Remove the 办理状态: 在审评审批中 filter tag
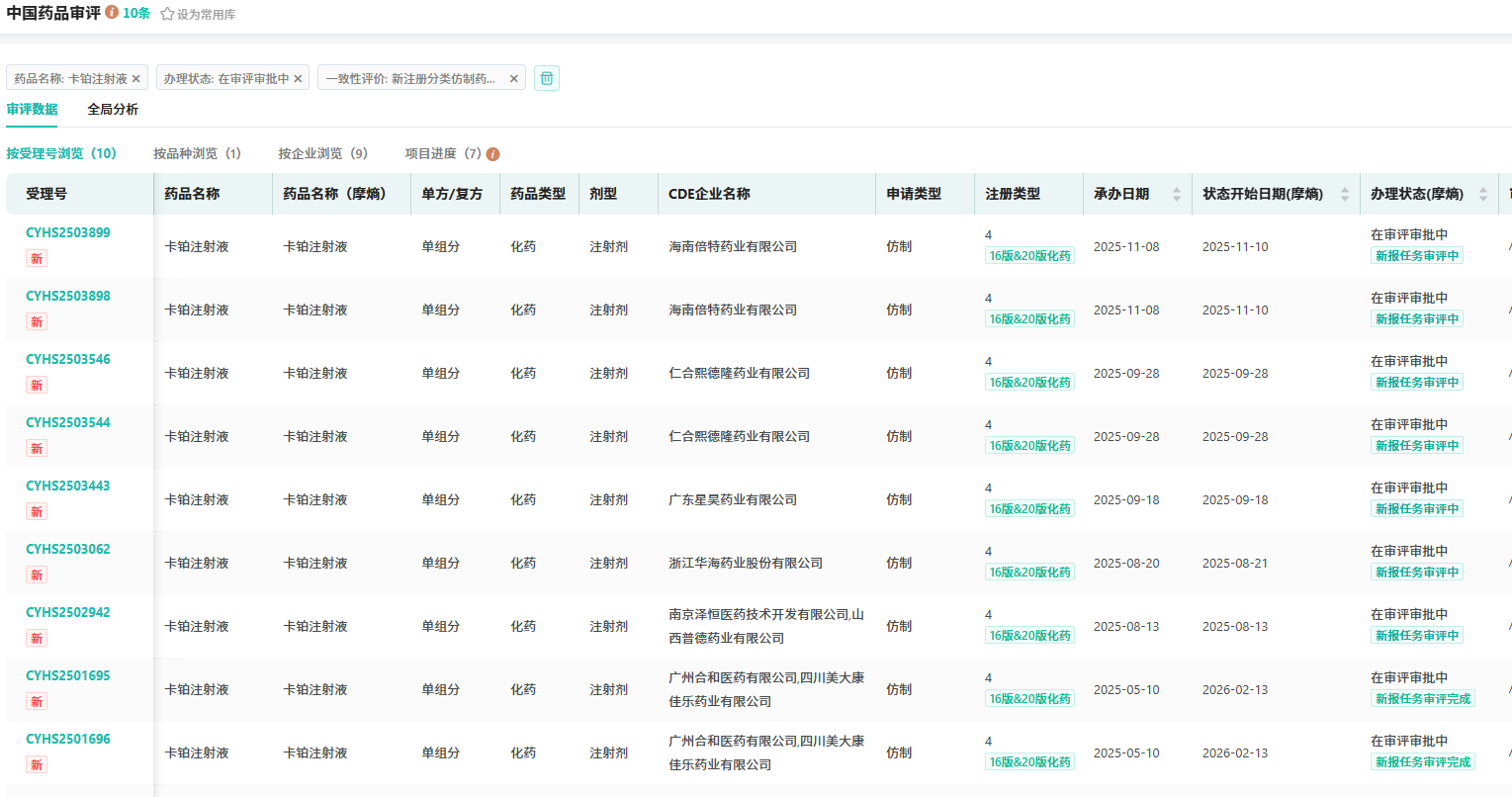Screen dimensions: 1512x797 [298, 79]
